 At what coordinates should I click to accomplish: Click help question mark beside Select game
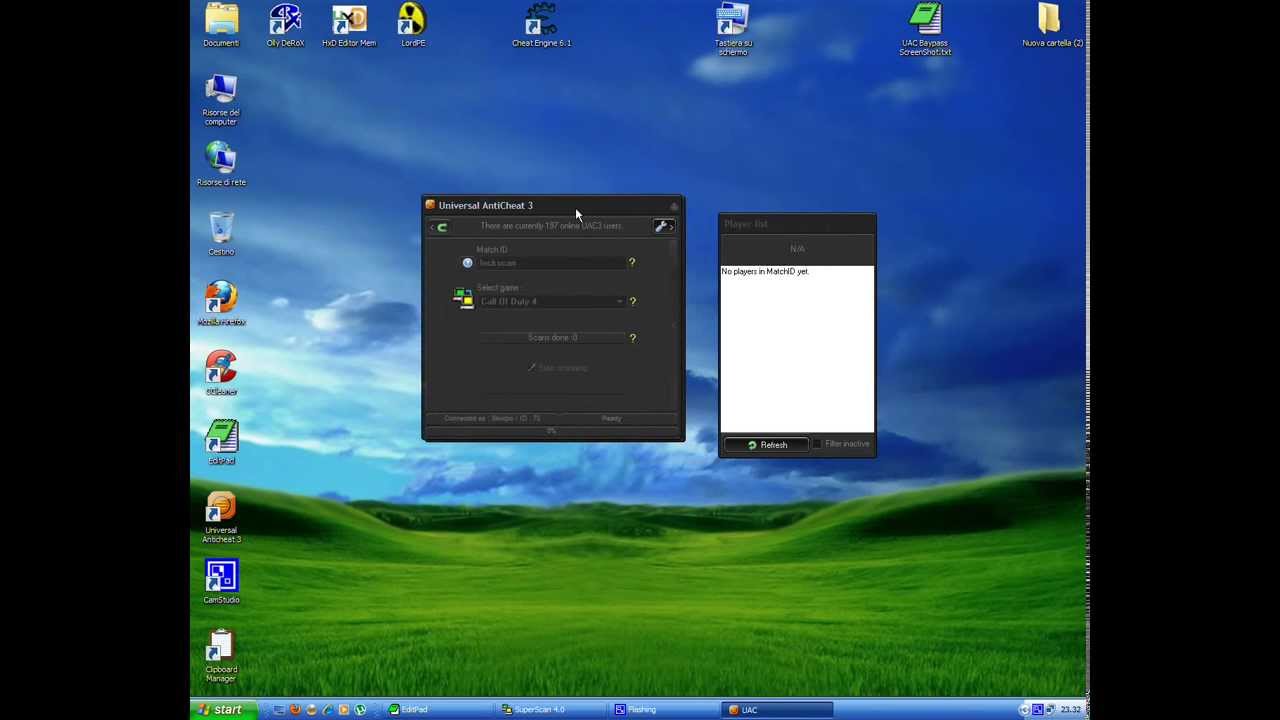[x=632, y=301]
